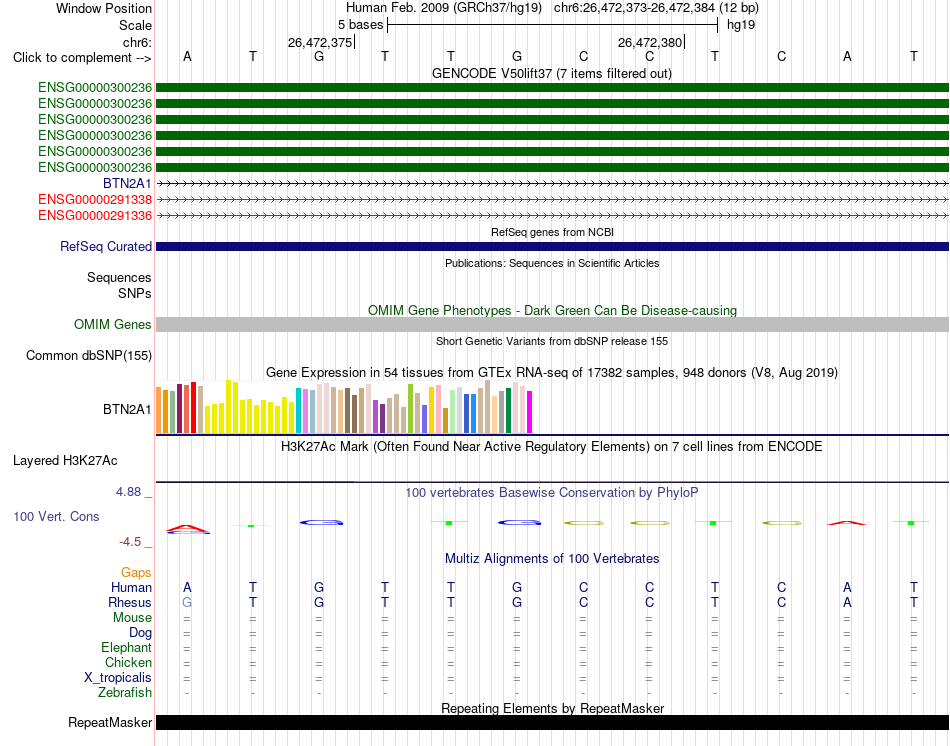Viewport: 950px width, 746px height.
Task: Click the ENSG00000291336 red arrowed line
Action: click(552, 215)
